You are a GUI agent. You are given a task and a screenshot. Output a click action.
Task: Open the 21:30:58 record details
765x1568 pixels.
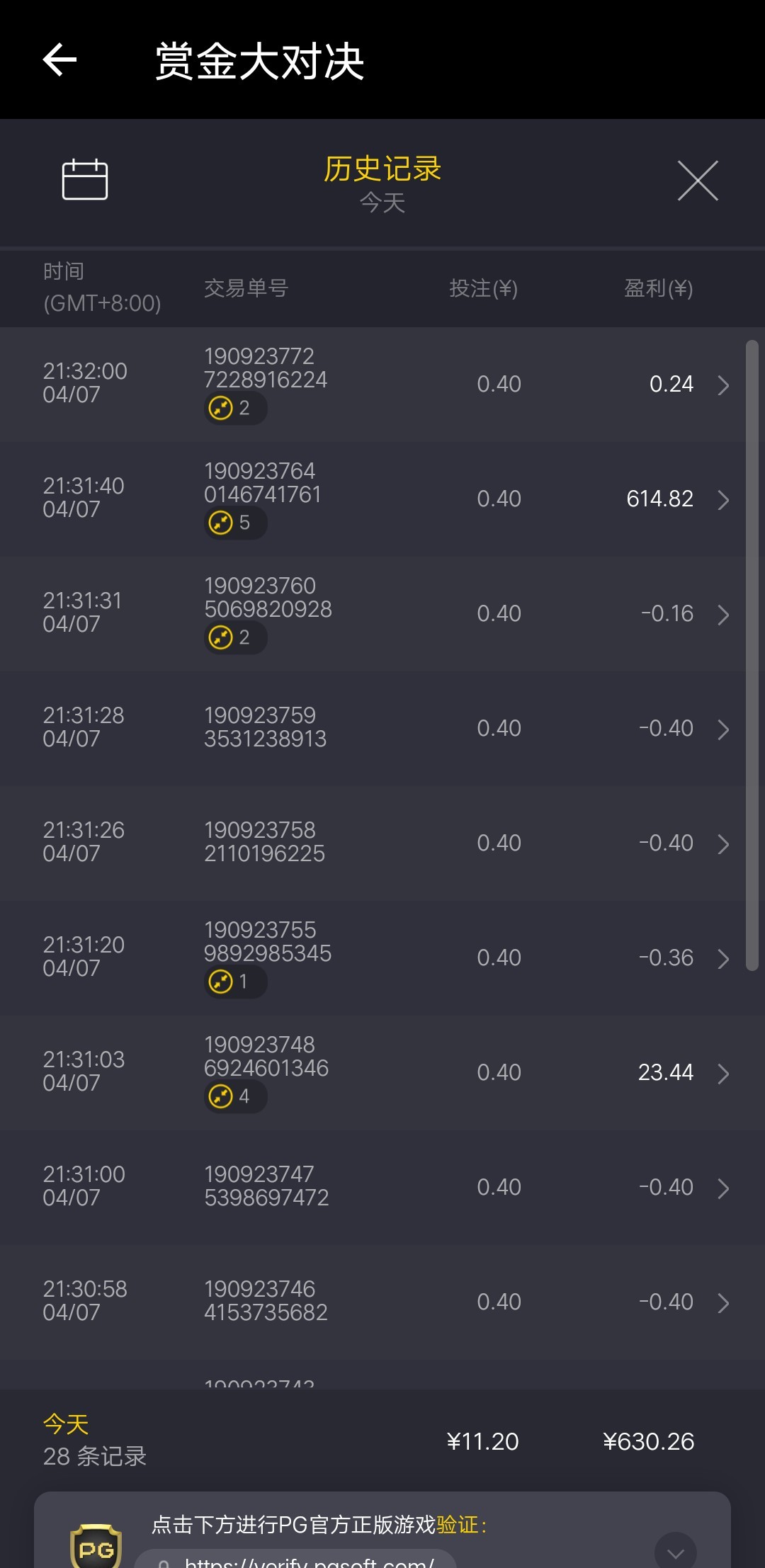click(723, 1303)
